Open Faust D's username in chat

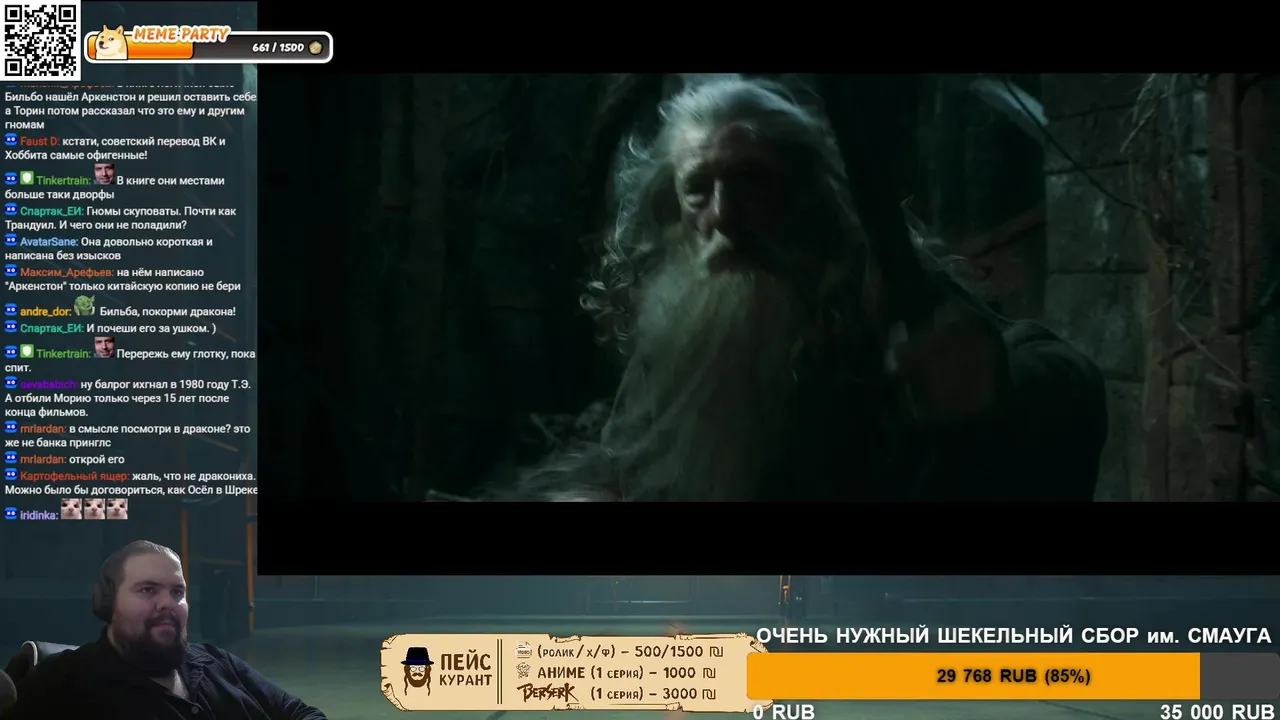[x=40, y=141]
